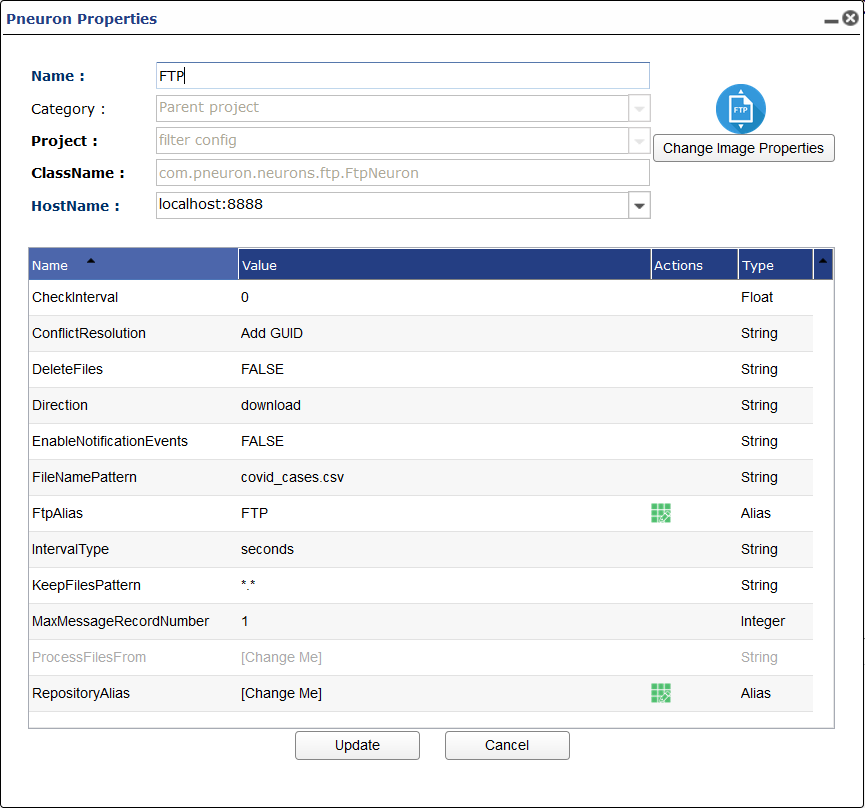Select the FileNamePattern property name
The height and width of the screenshot is (808, 865).
tap(84, 477)
